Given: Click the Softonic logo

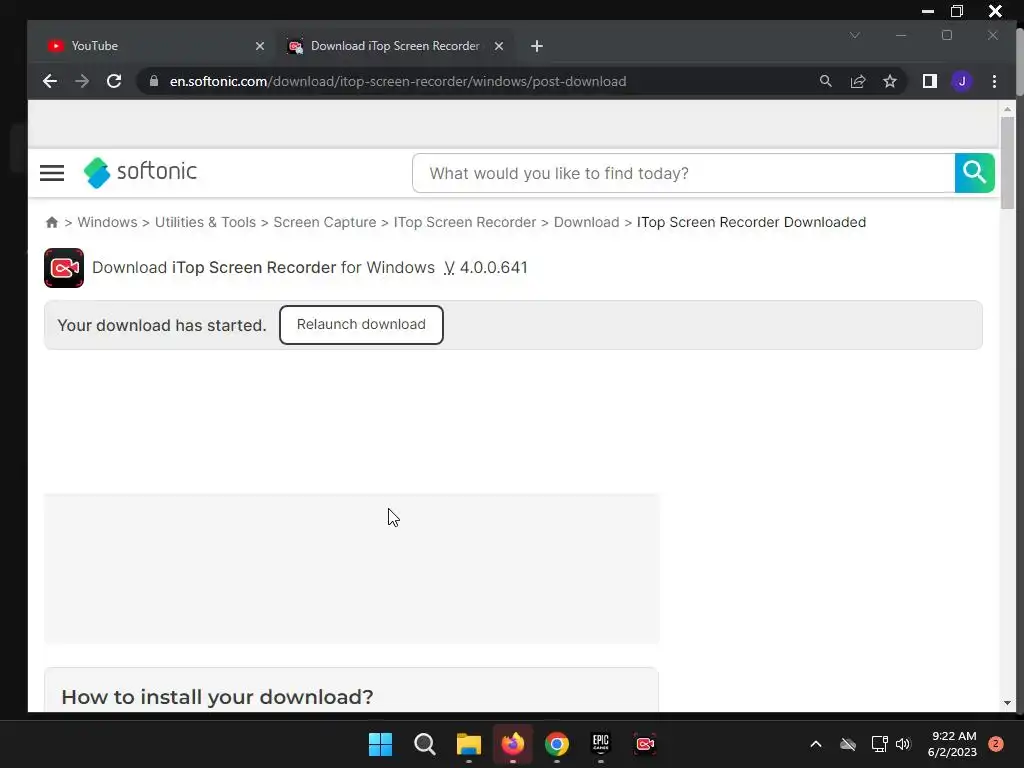Looking at the screenshot, I should (x=140, y=172).
